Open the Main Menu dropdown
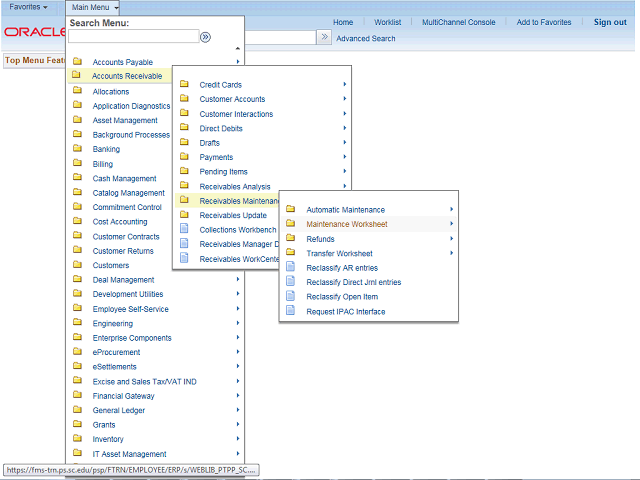 [94, 8]
